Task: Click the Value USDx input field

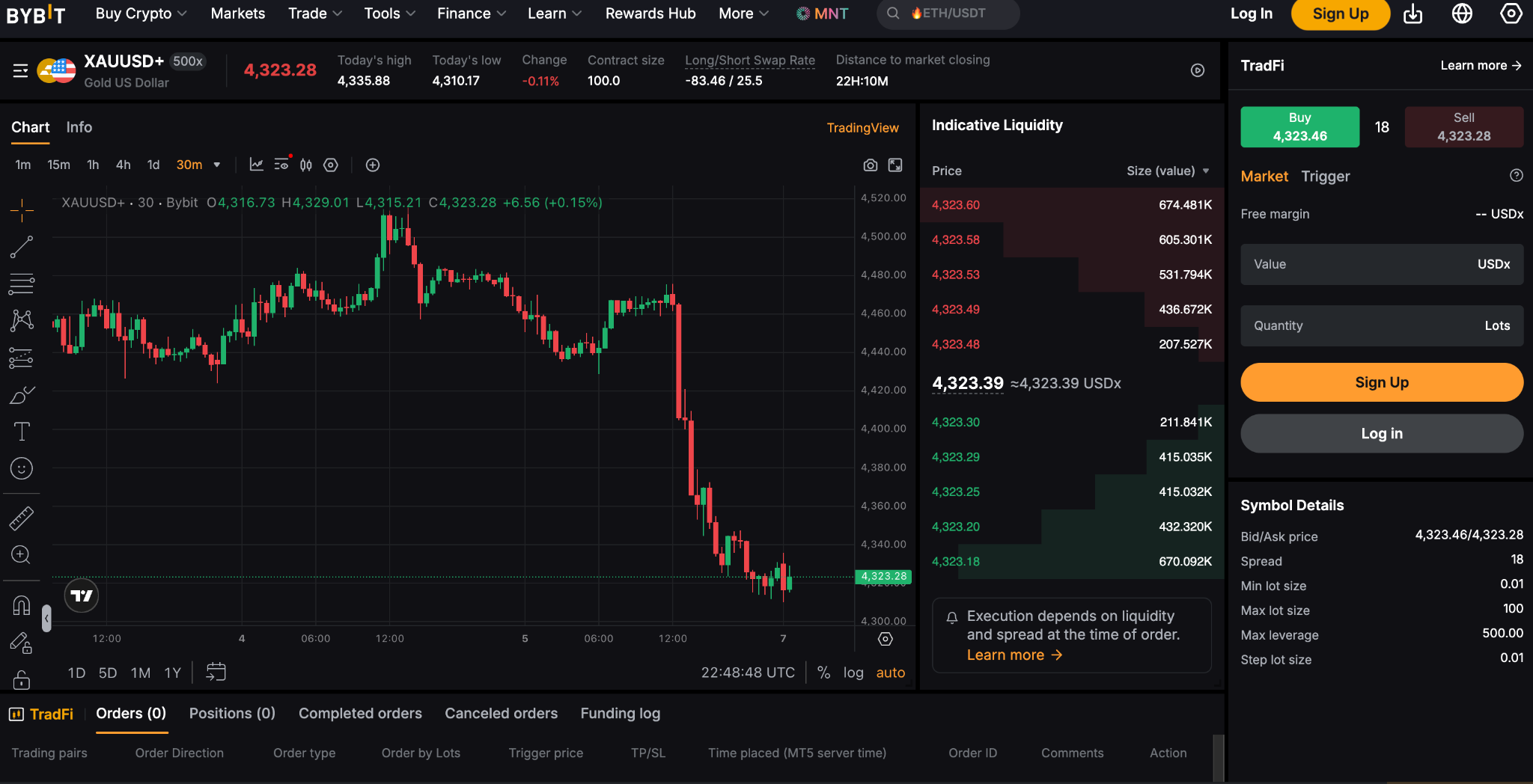Action: tap(1382, 264)
